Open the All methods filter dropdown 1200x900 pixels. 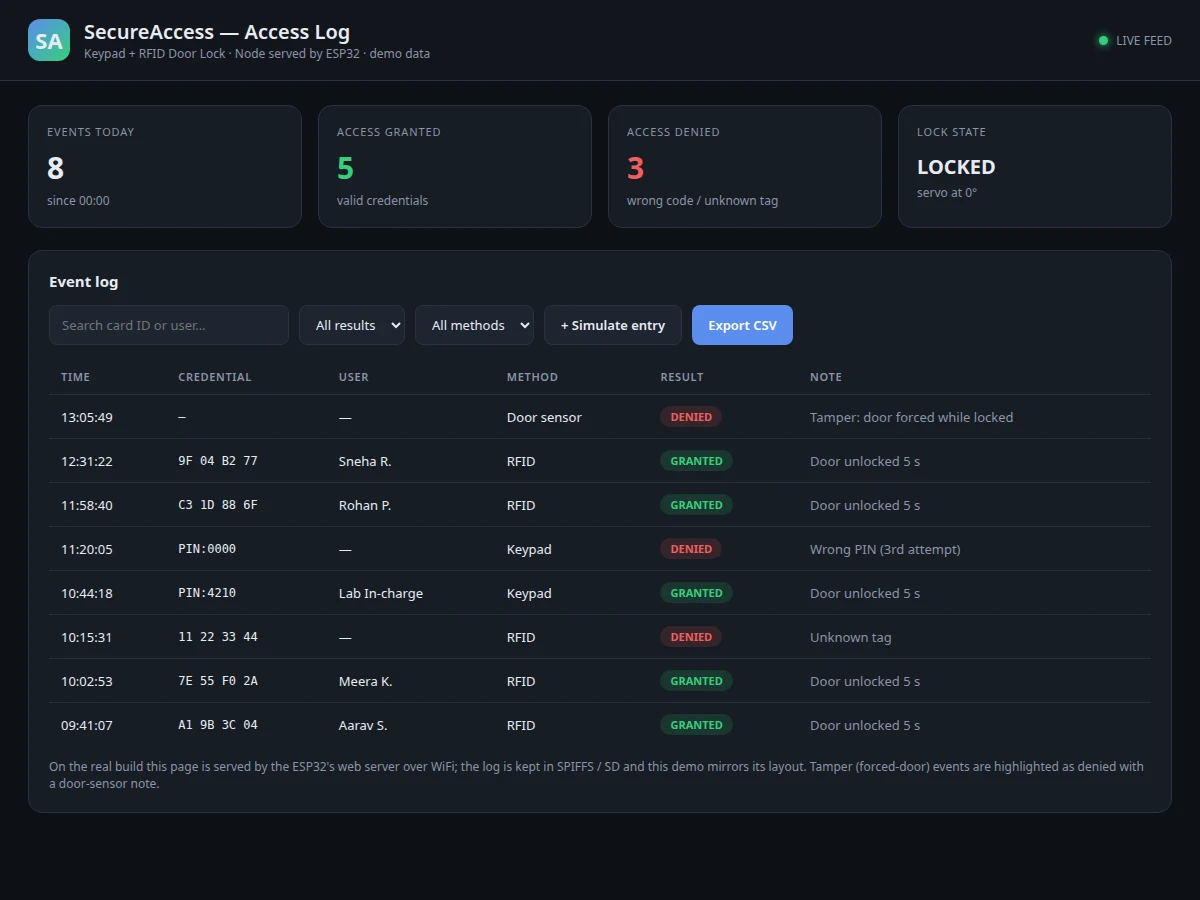pos(474,325)
